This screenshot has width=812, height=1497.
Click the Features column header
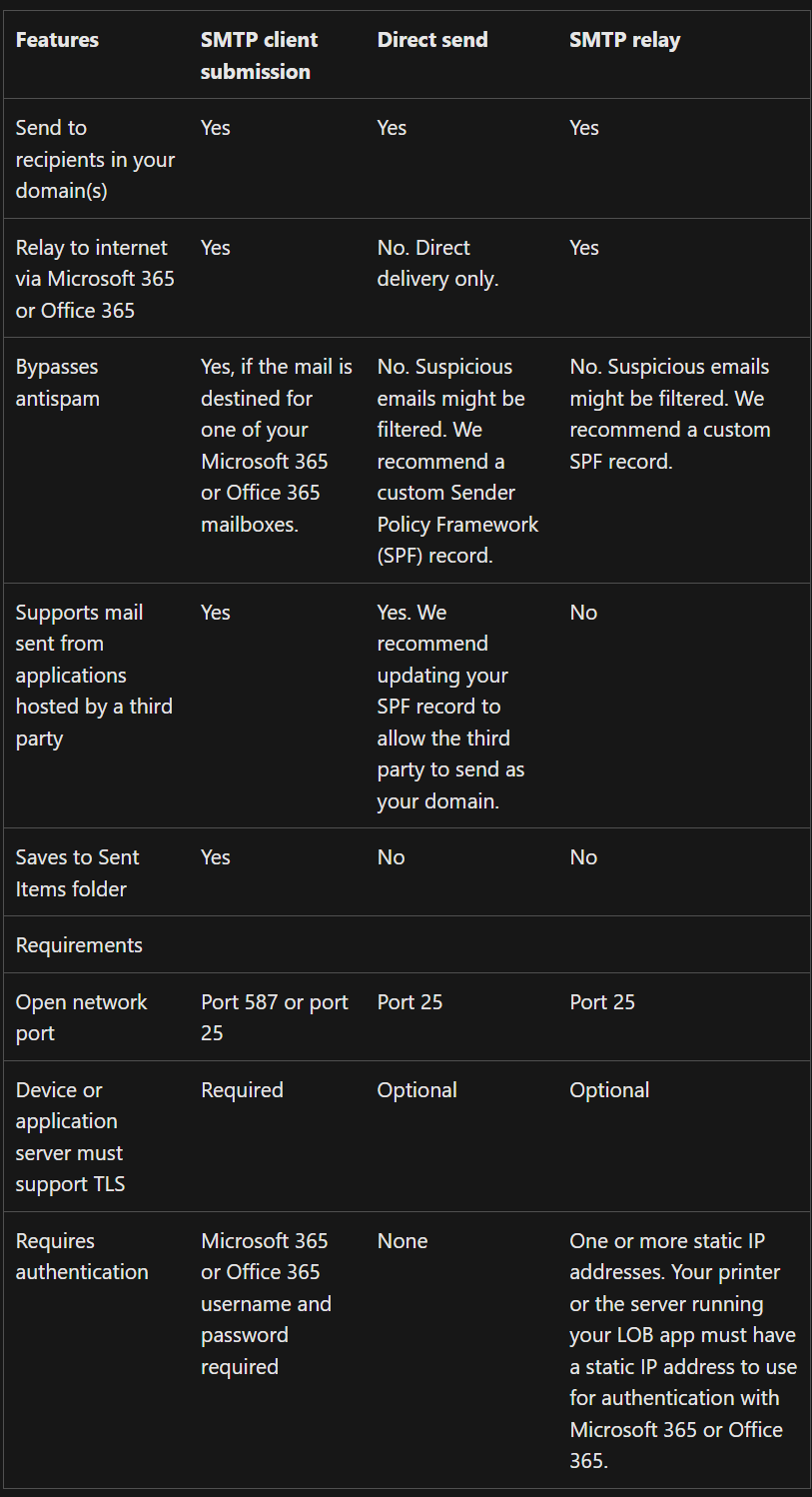click(57, 40)
